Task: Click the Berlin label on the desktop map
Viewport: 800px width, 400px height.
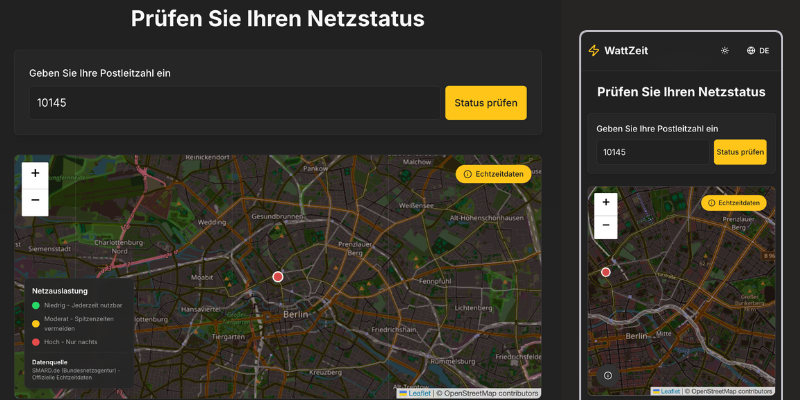Action: 296,314
